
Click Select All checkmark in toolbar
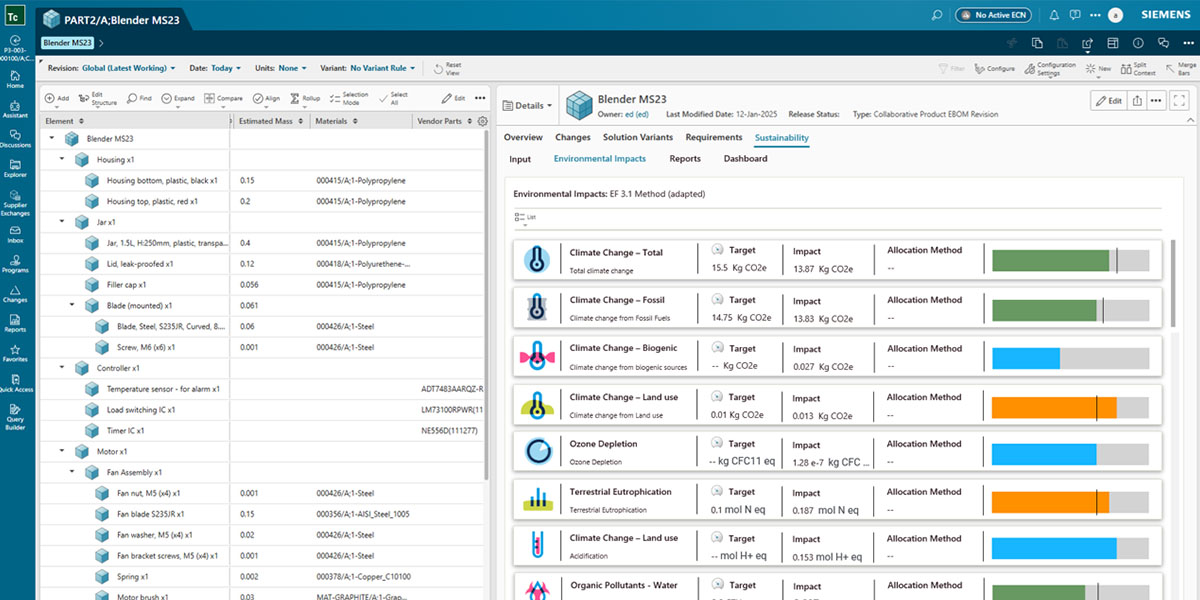point(394,99)
